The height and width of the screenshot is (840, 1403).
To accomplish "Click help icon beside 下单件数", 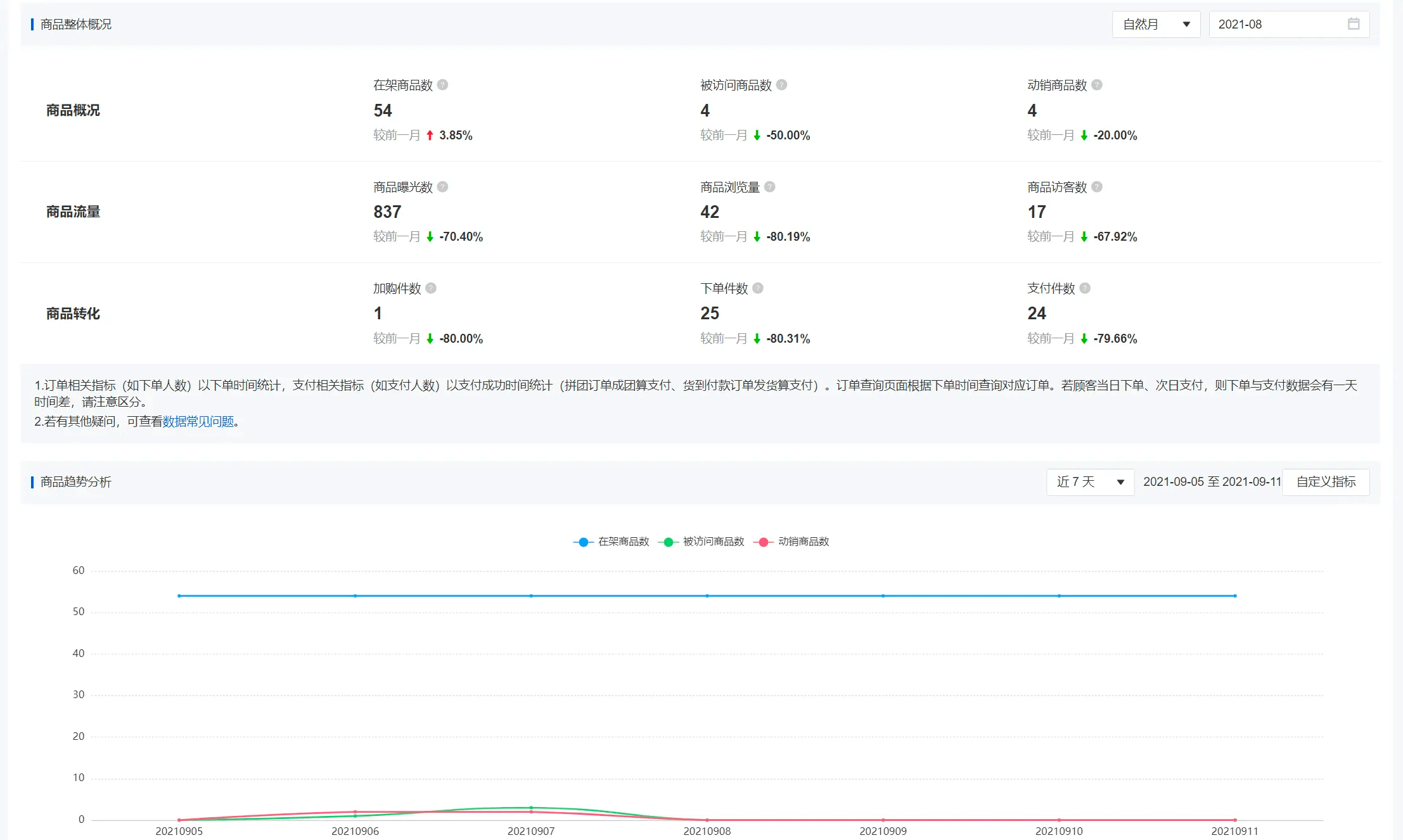I will 757,288.
